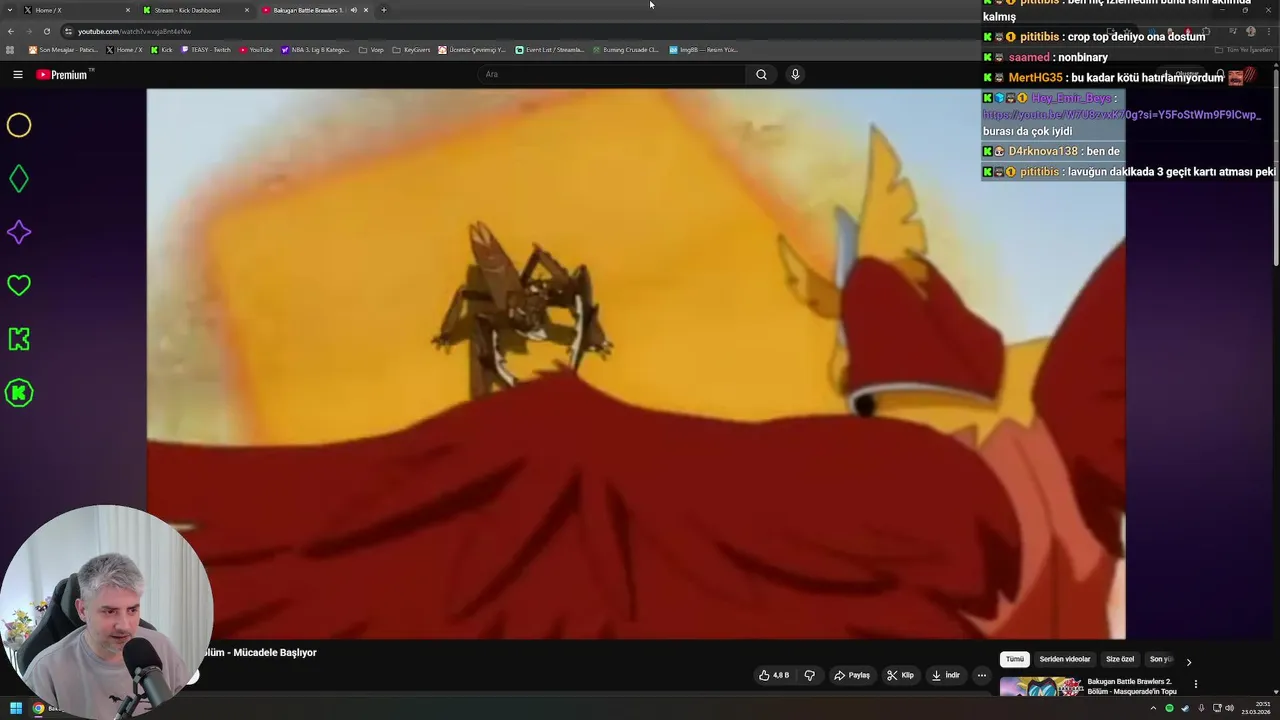1280x720 pixels.
Task: Select the 'Son yü...' filter chip
Action: 1161,659
